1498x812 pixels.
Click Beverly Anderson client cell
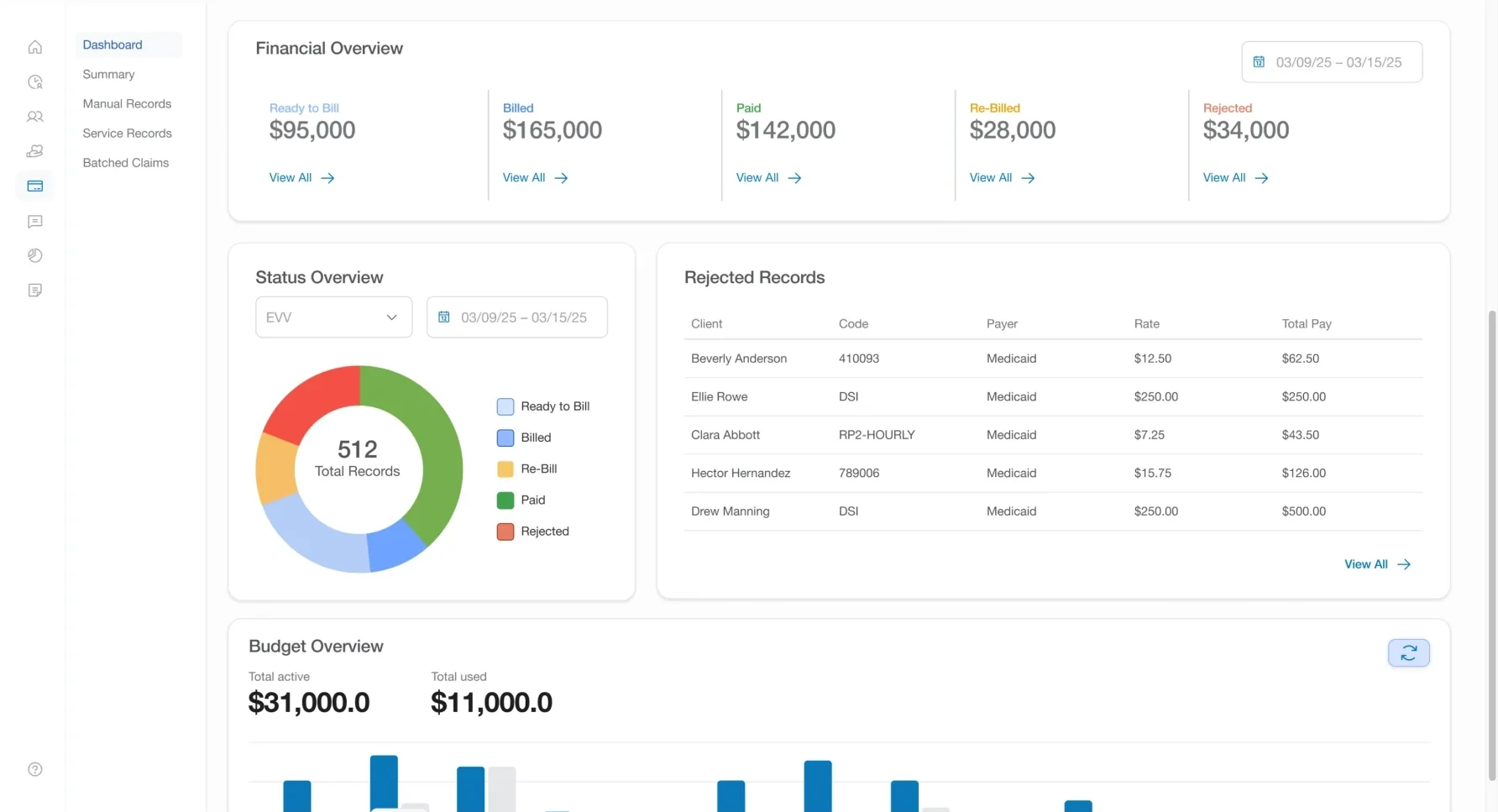739,359
